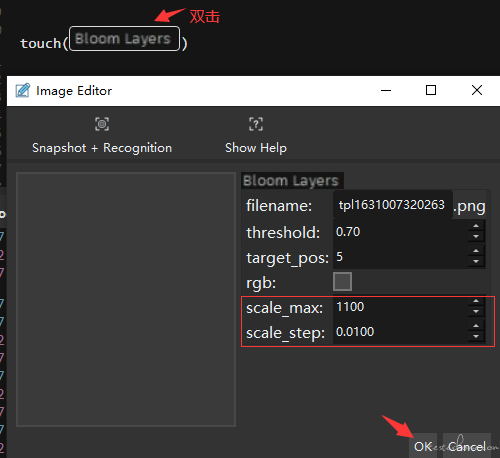The width and height of the screenshot is (500, 458).
Task: Click the filename input field
Action: click(392, 205)
